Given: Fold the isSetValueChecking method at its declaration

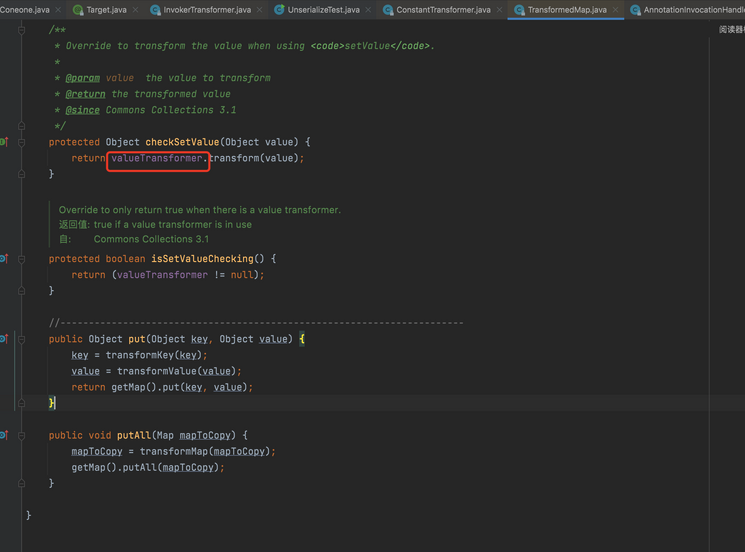Looking at the screenshot, I should 21,259.
